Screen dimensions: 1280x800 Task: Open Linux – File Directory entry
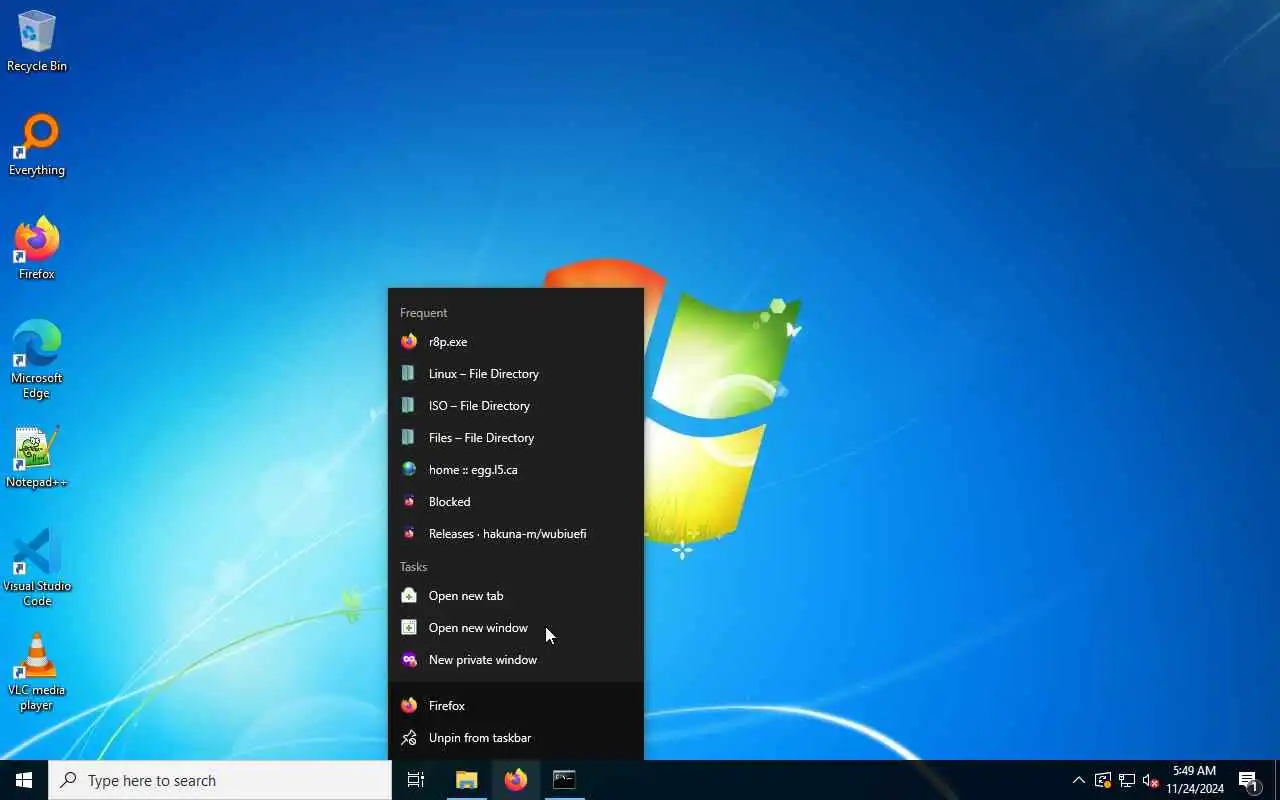pos(516,374)
